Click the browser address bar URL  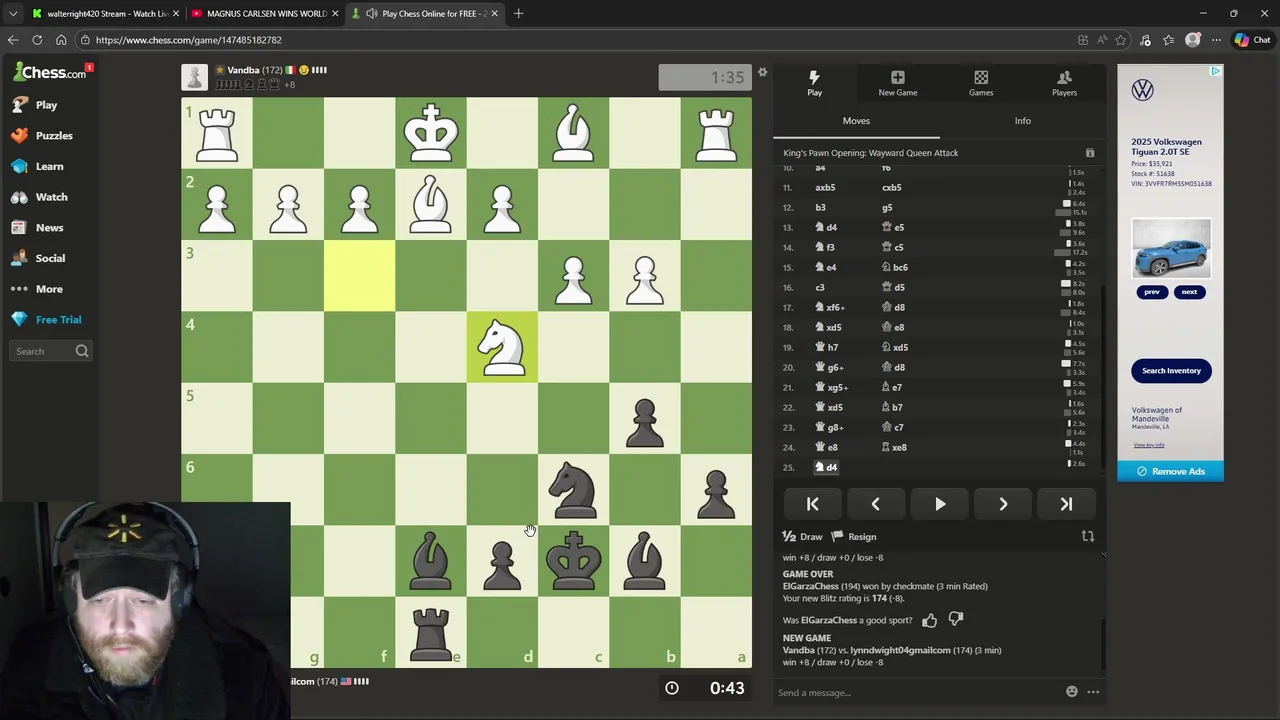pyautogui.click(x=189, y=40)
